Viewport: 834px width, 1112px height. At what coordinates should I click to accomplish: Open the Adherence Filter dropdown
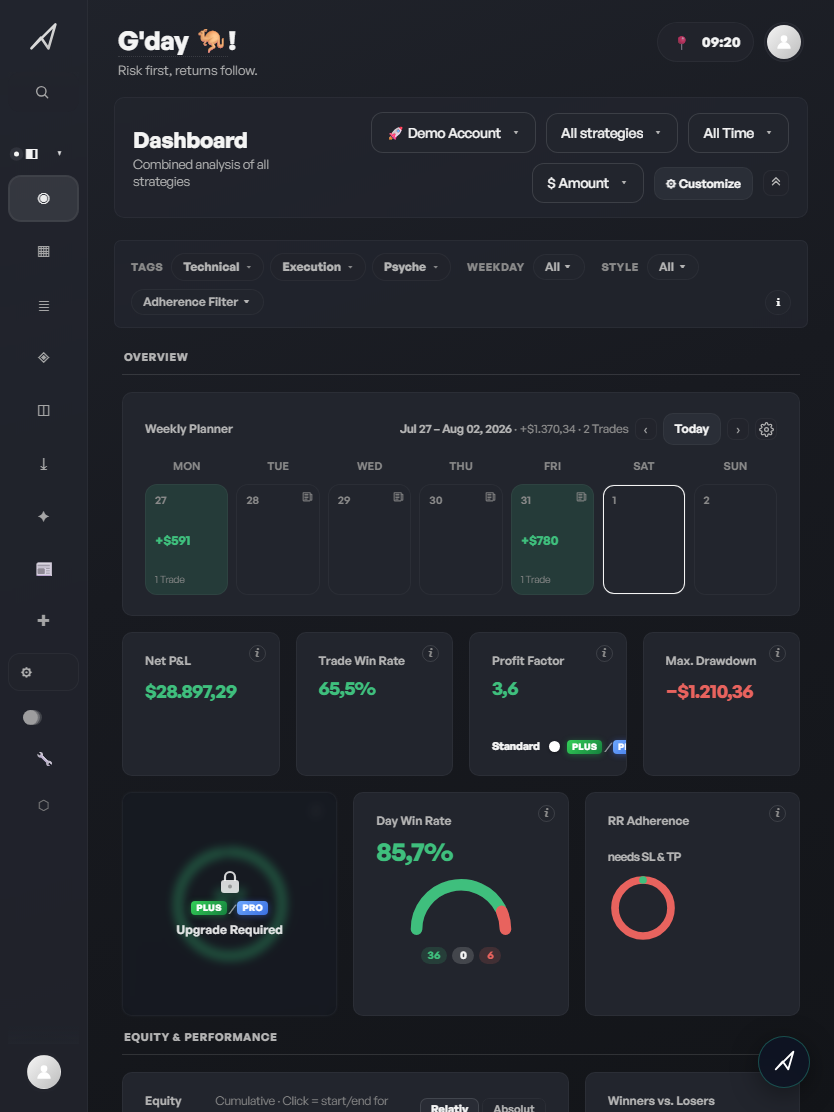(x=197, y=302)
